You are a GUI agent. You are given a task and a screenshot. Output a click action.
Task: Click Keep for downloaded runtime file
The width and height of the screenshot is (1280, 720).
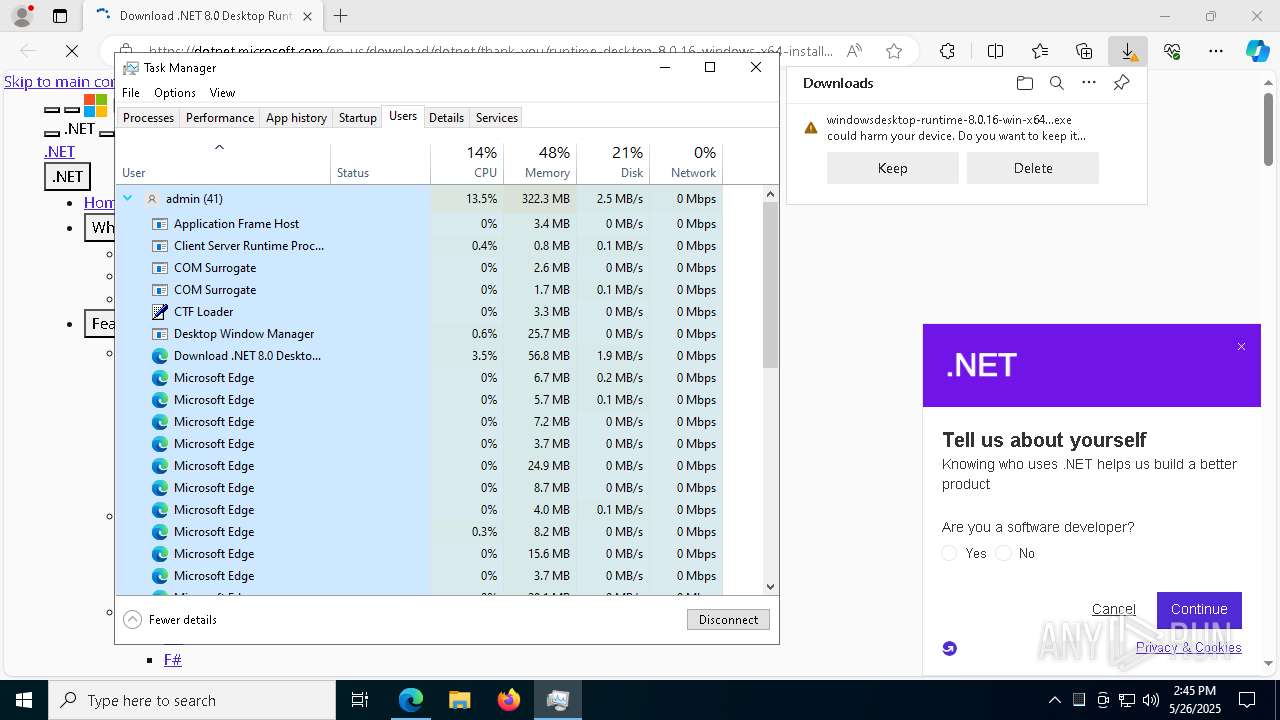(892, 168)
